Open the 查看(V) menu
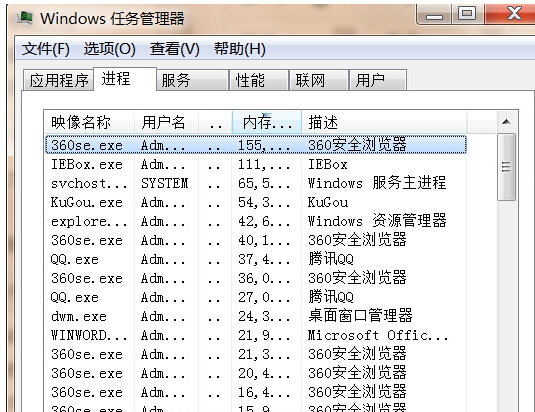This screenshot has height=412, width=535. click(x=174, y=49)
